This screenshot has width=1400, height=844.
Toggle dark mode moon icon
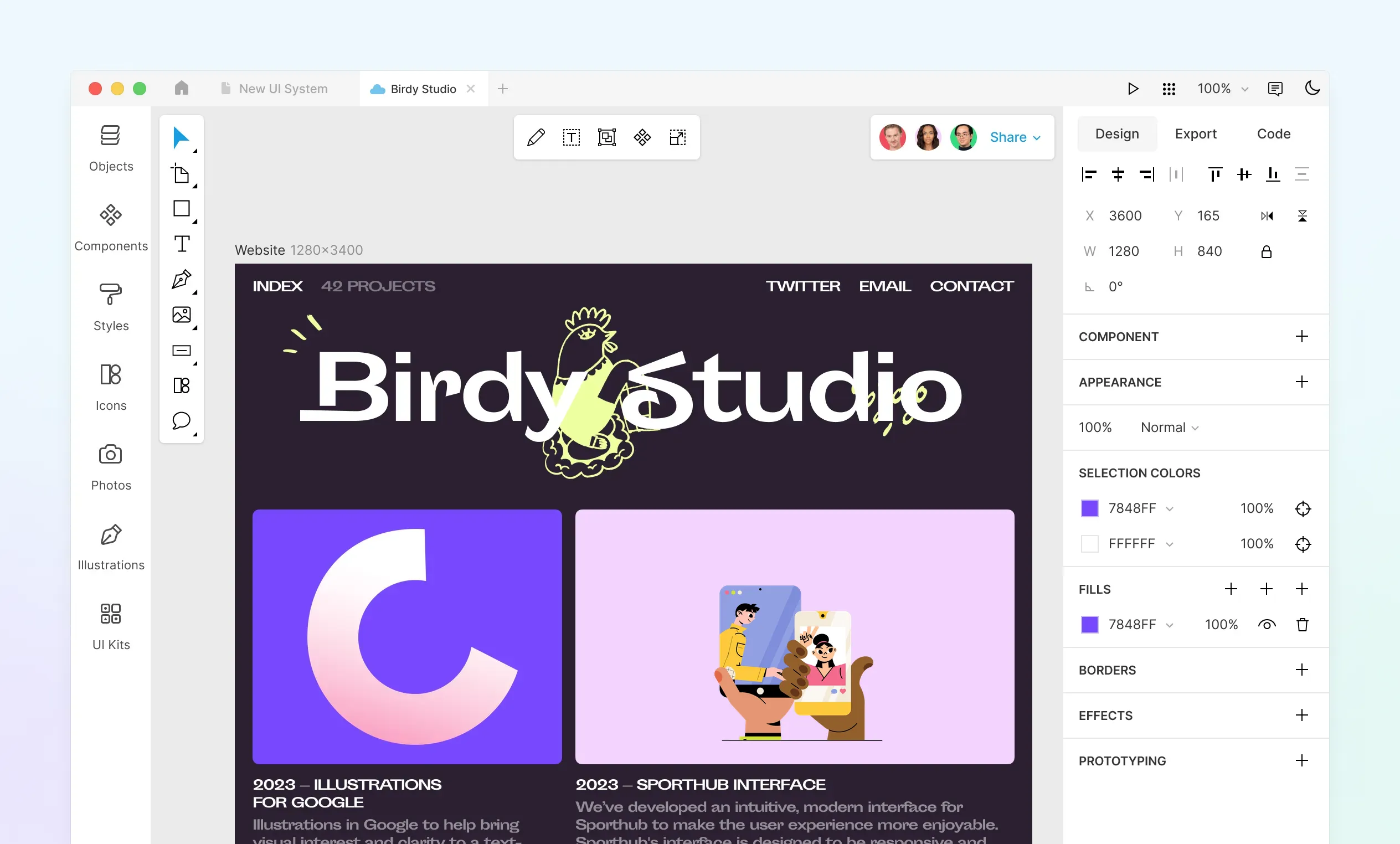(1312, 88)
